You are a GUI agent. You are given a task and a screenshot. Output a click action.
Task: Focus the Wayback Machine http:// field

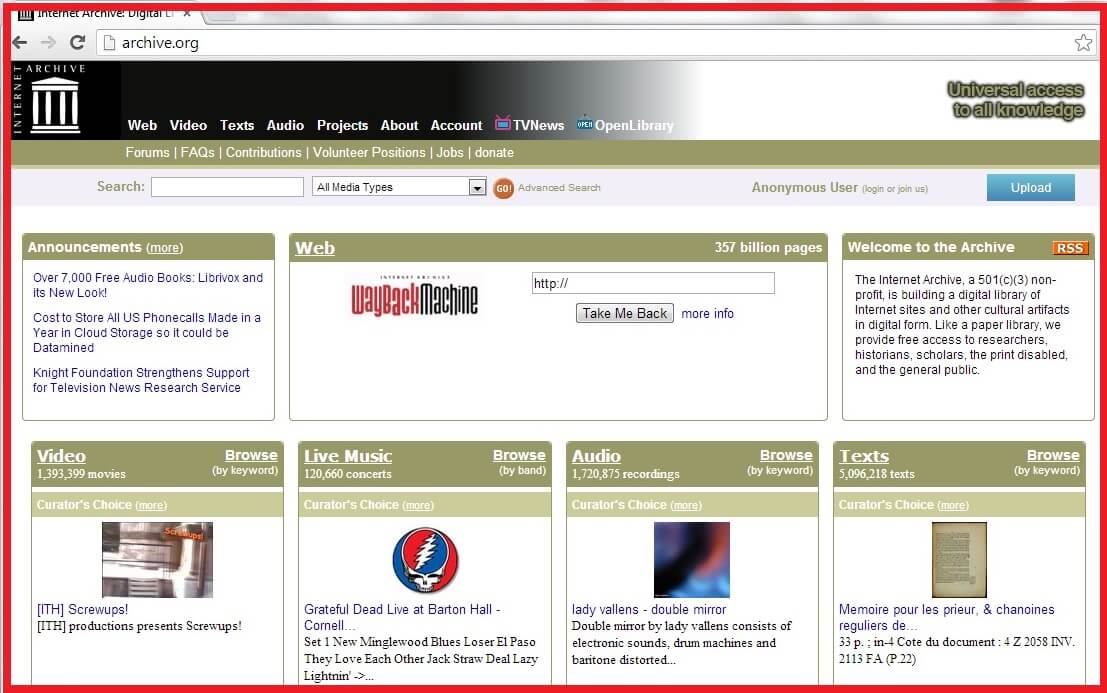[652, 283]
